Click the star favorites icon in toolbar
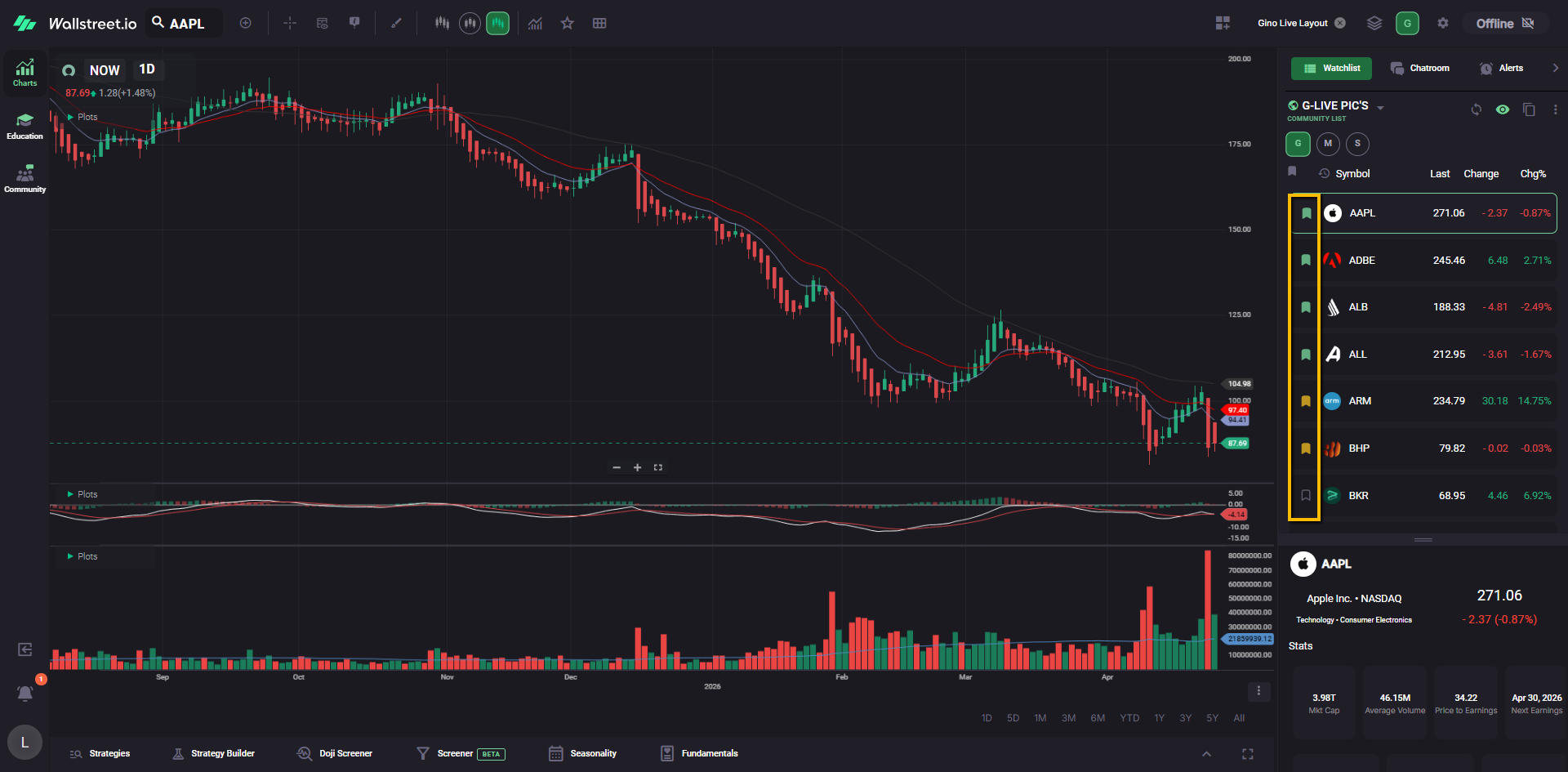Viewport: 1568px width, 772px height. pos(567,23)
